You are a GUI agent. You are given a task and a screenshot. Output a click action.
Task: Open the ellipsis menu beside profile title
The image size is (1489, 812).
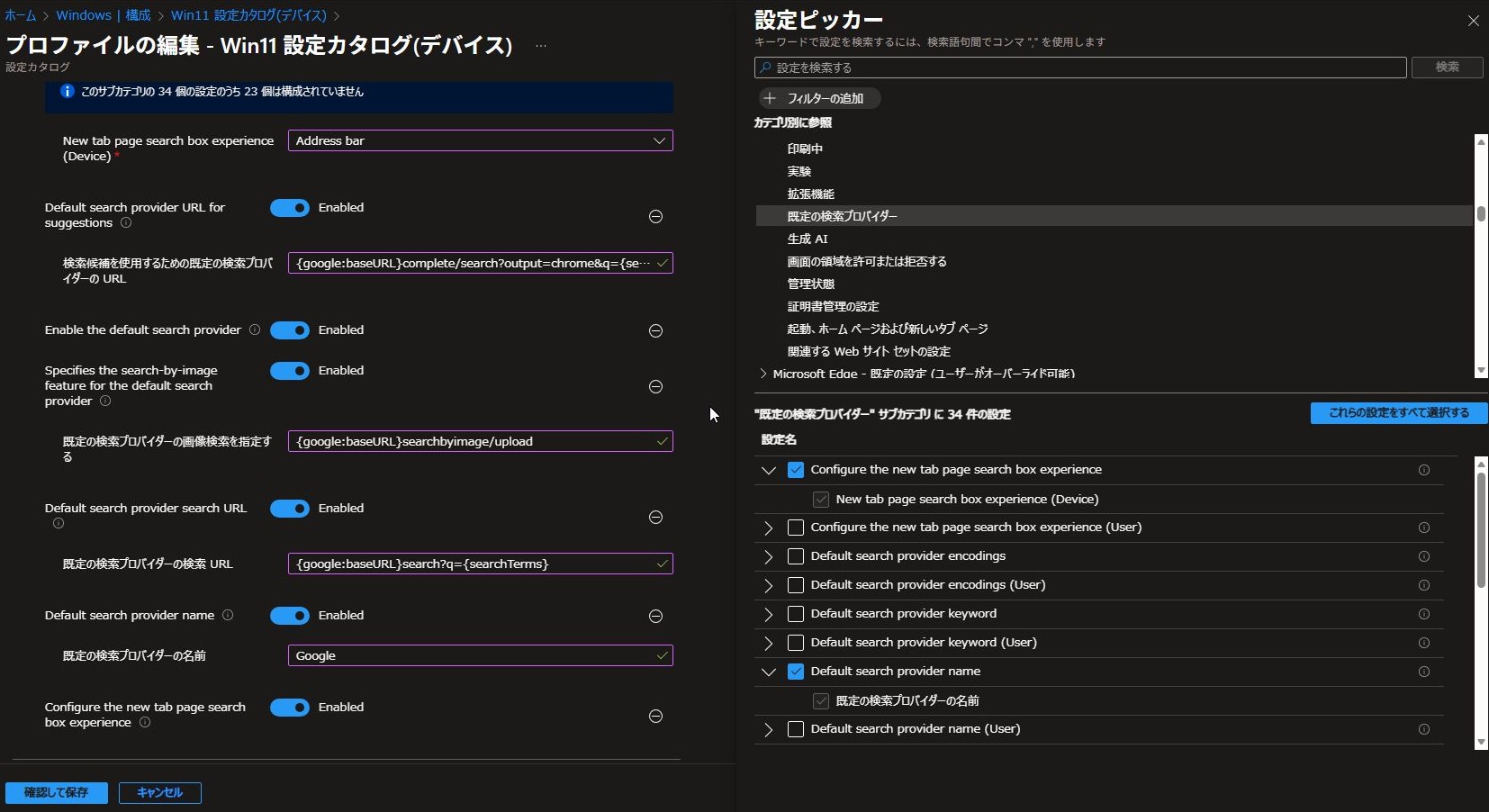(541, 46)
